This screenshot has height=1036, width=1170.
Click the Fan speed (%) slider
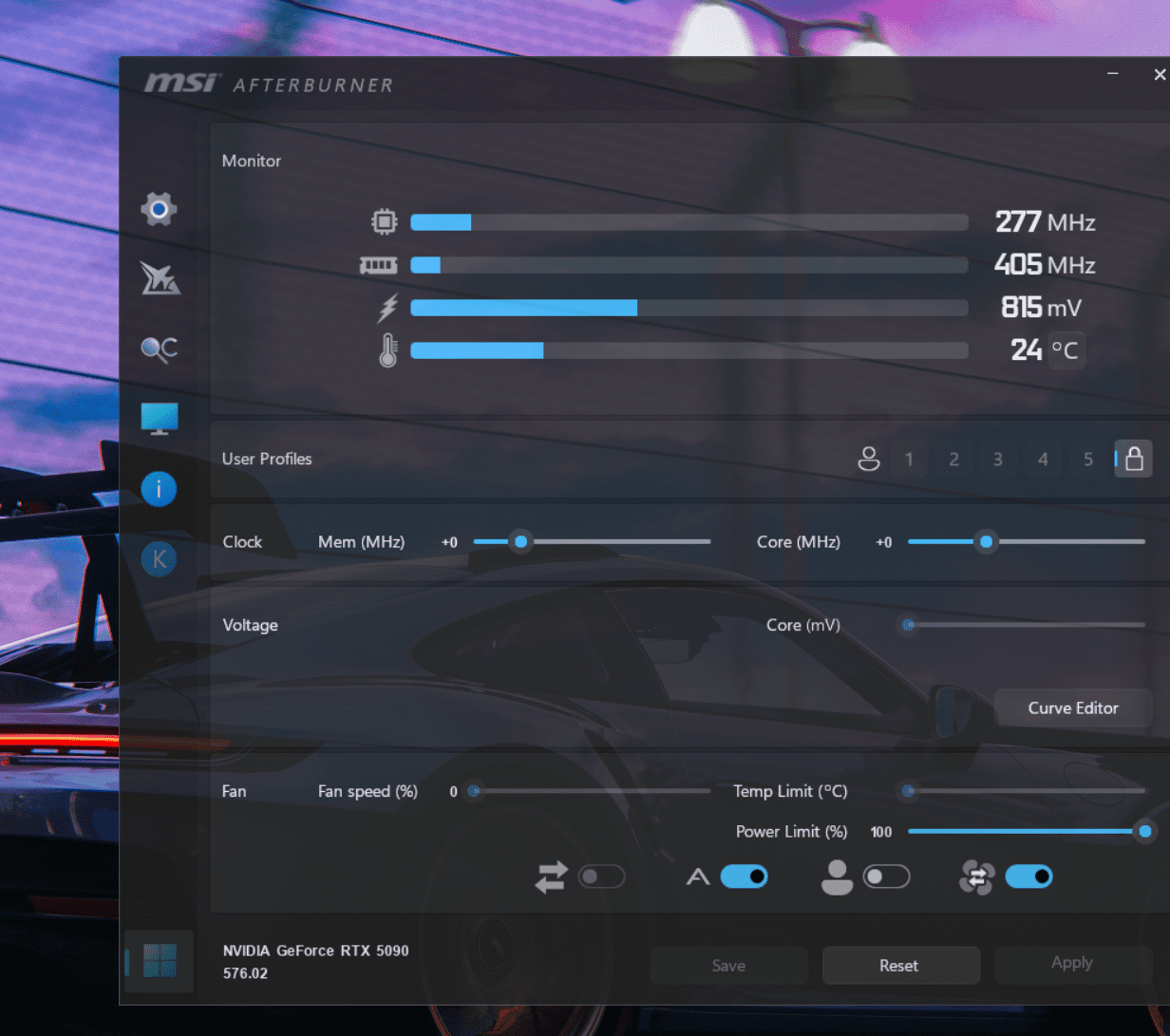pyautogui.click(x=592, y=791)
